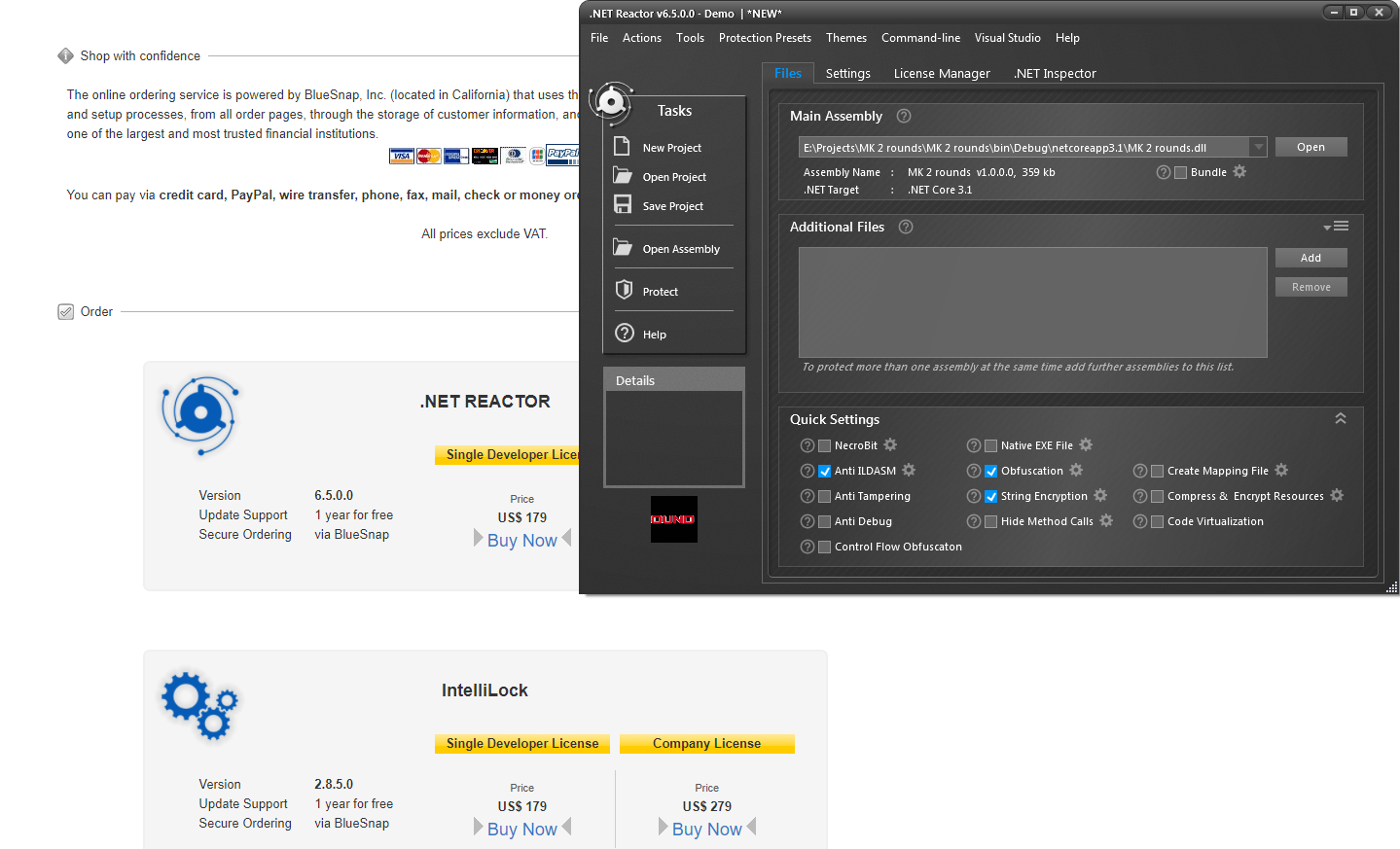Enable the Control Flow Obfuscation checkbox

click(x=825, y=547)
